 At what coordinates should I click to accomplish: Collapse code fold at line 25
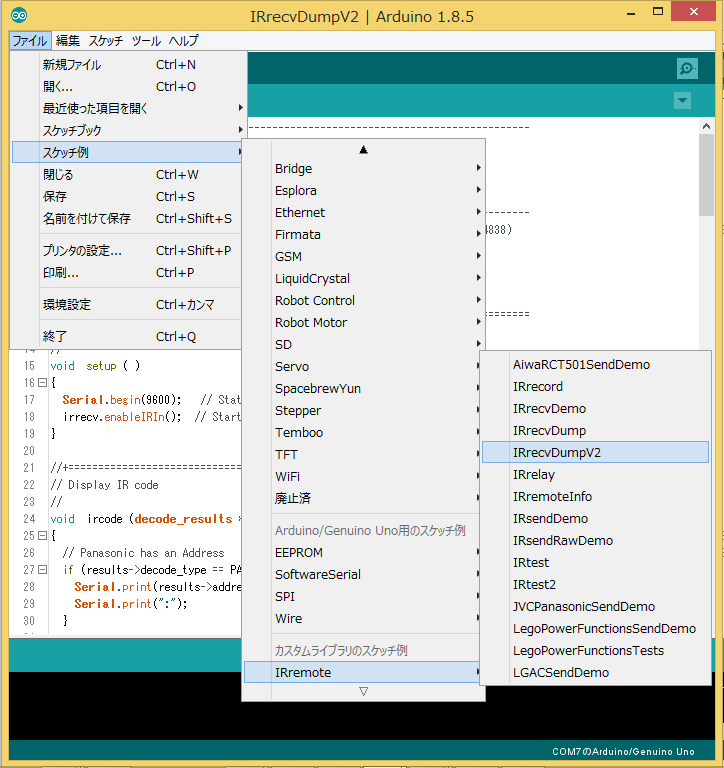42,535
